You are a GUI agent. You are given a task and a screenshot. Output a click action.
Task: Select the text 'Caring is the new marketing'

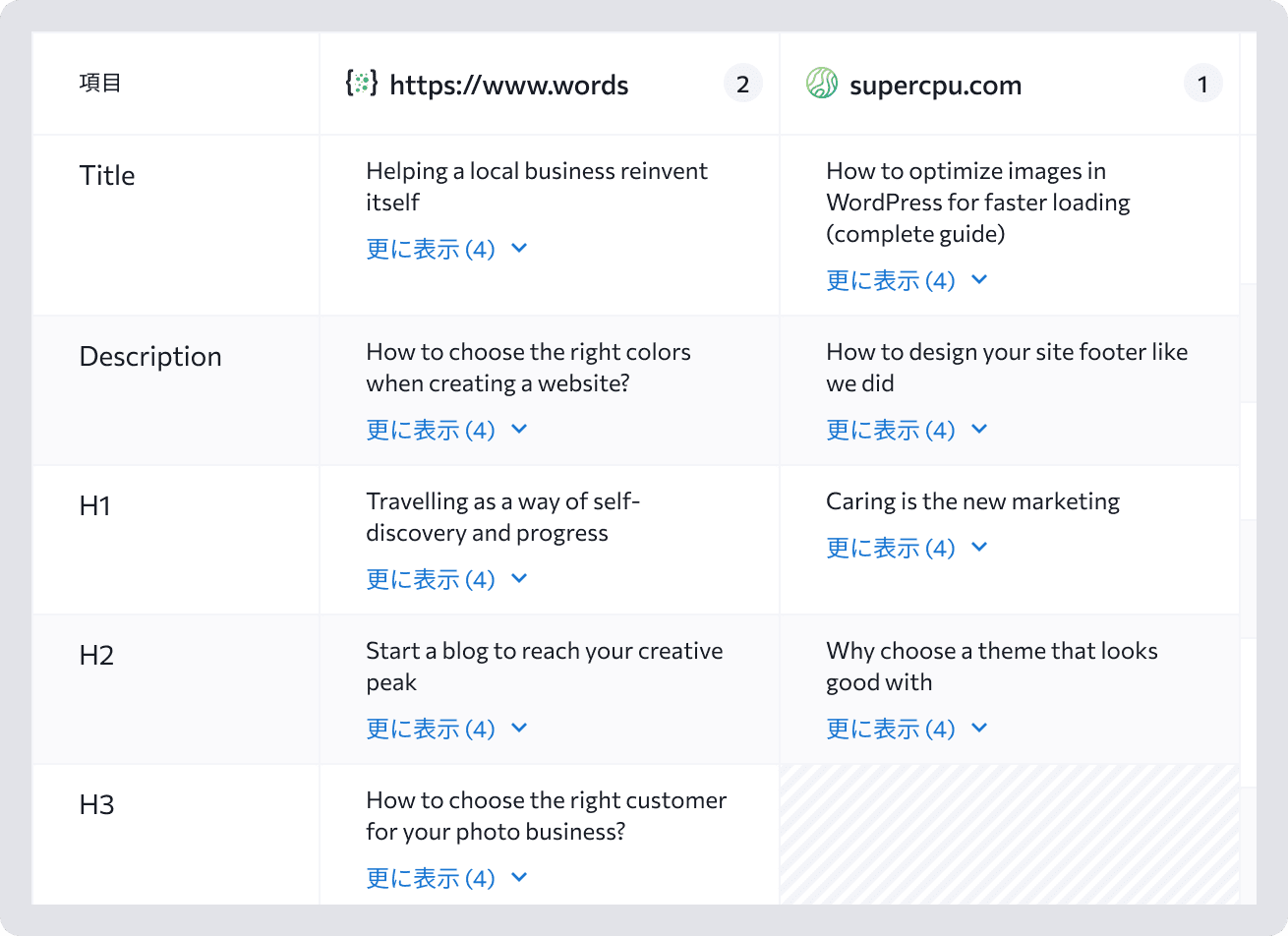pos(972,501)
